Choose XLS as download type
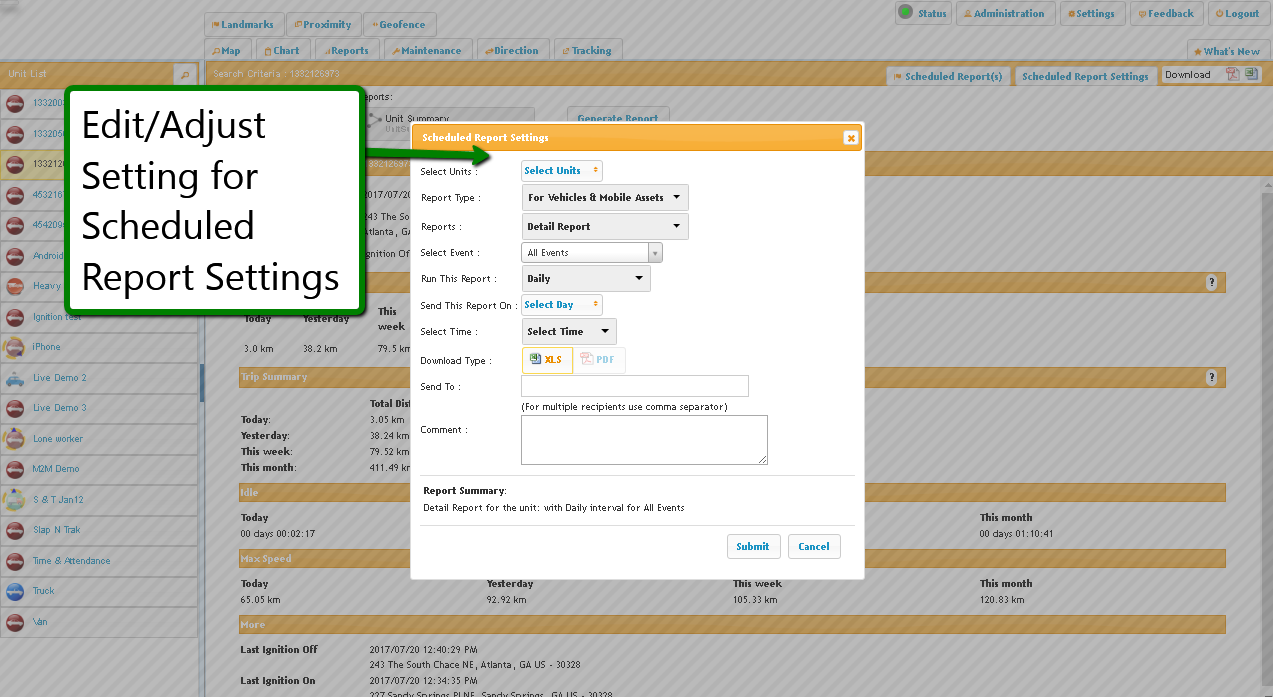Image resolution: width=1273 pixels, height=697 pixels. [547, 360]
